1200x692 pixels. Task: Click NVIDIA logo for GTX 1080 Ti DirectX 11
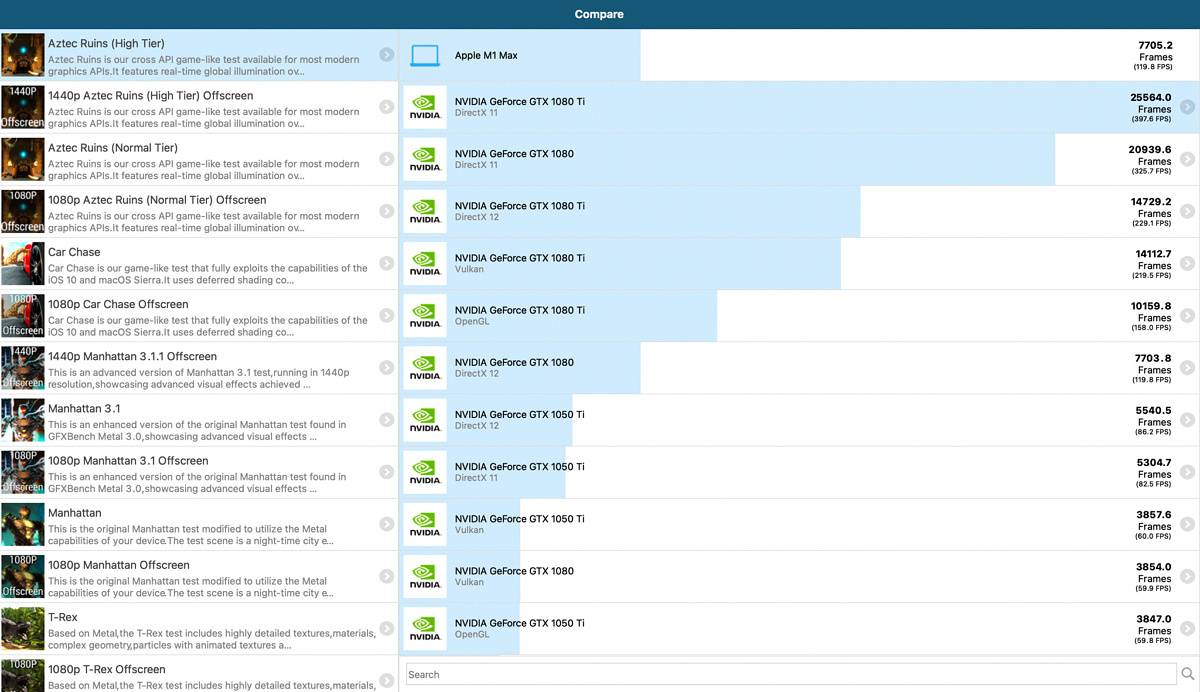point(425,107)
